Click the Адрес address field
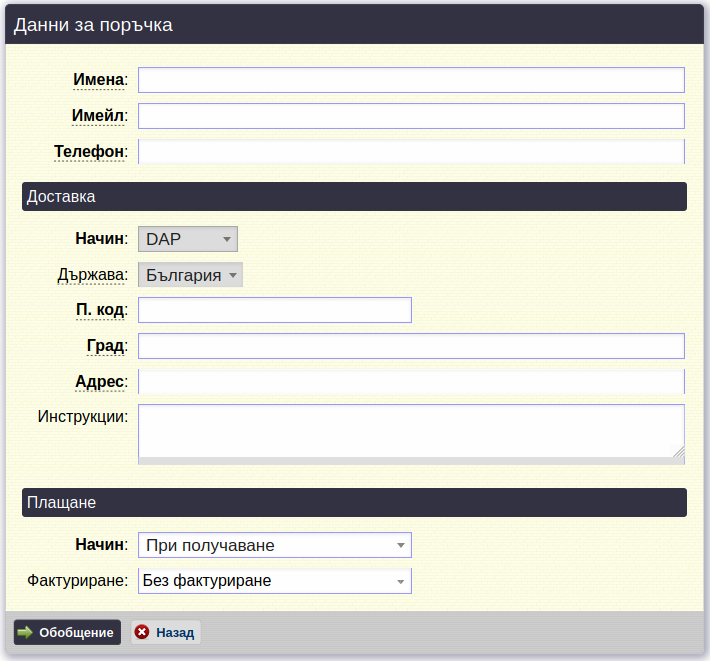Image resolution: width=710 pixels, height=661 pixels. [411, 382]
